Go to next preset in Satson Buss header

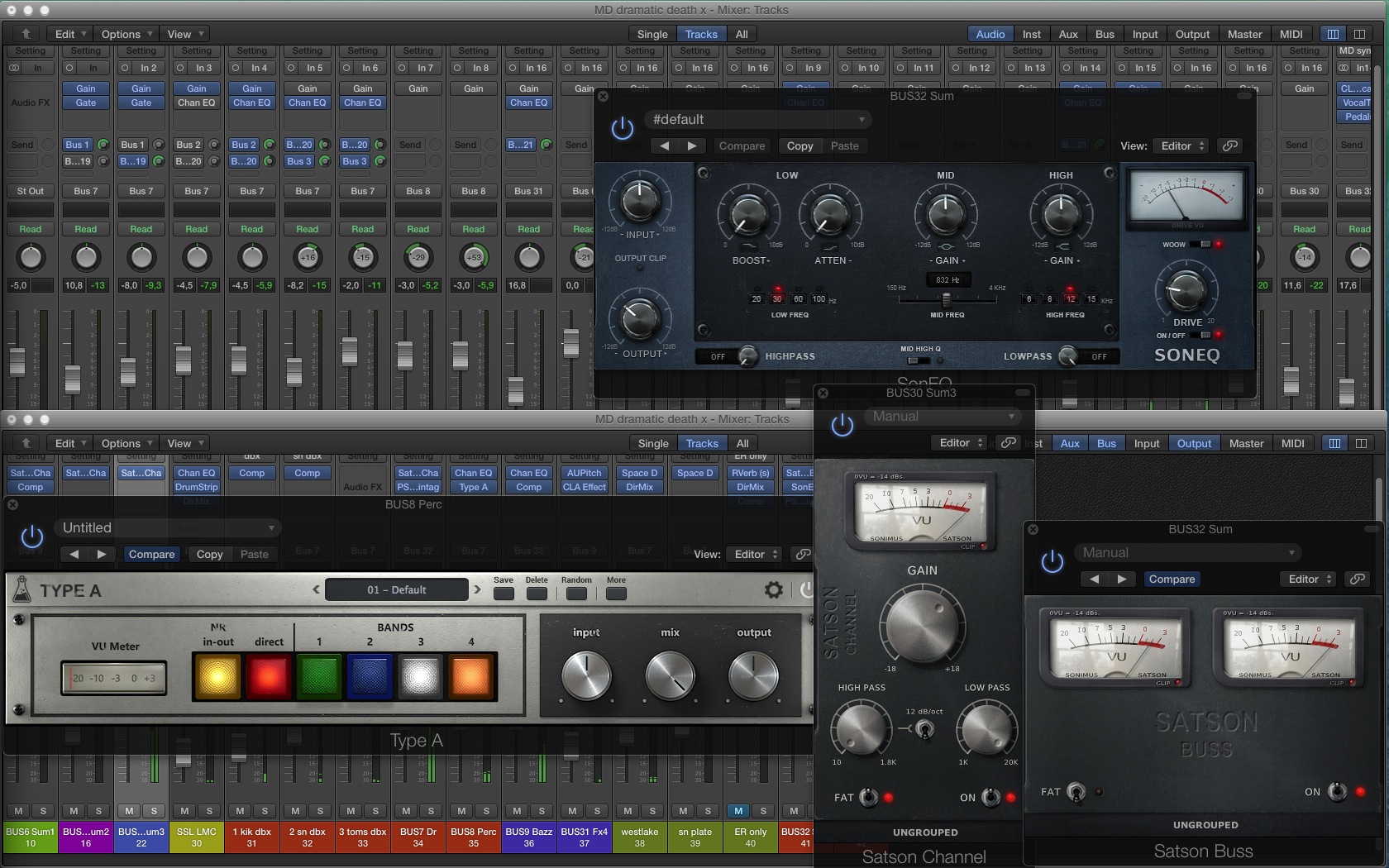click(1122, 579)
